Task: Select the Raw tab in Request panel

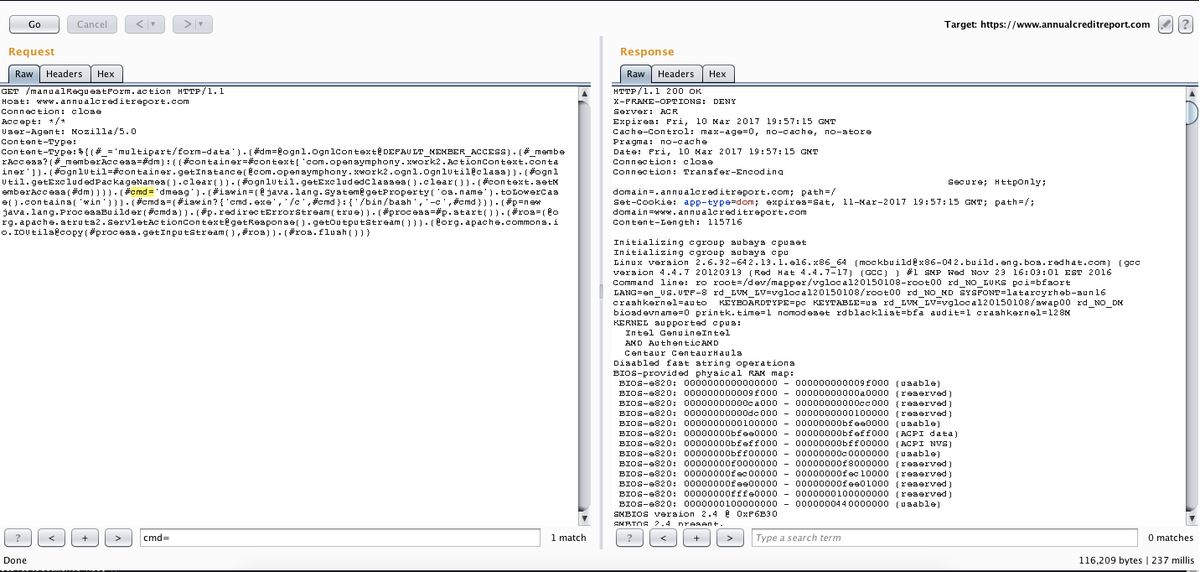Action: (x=24, y=74)
